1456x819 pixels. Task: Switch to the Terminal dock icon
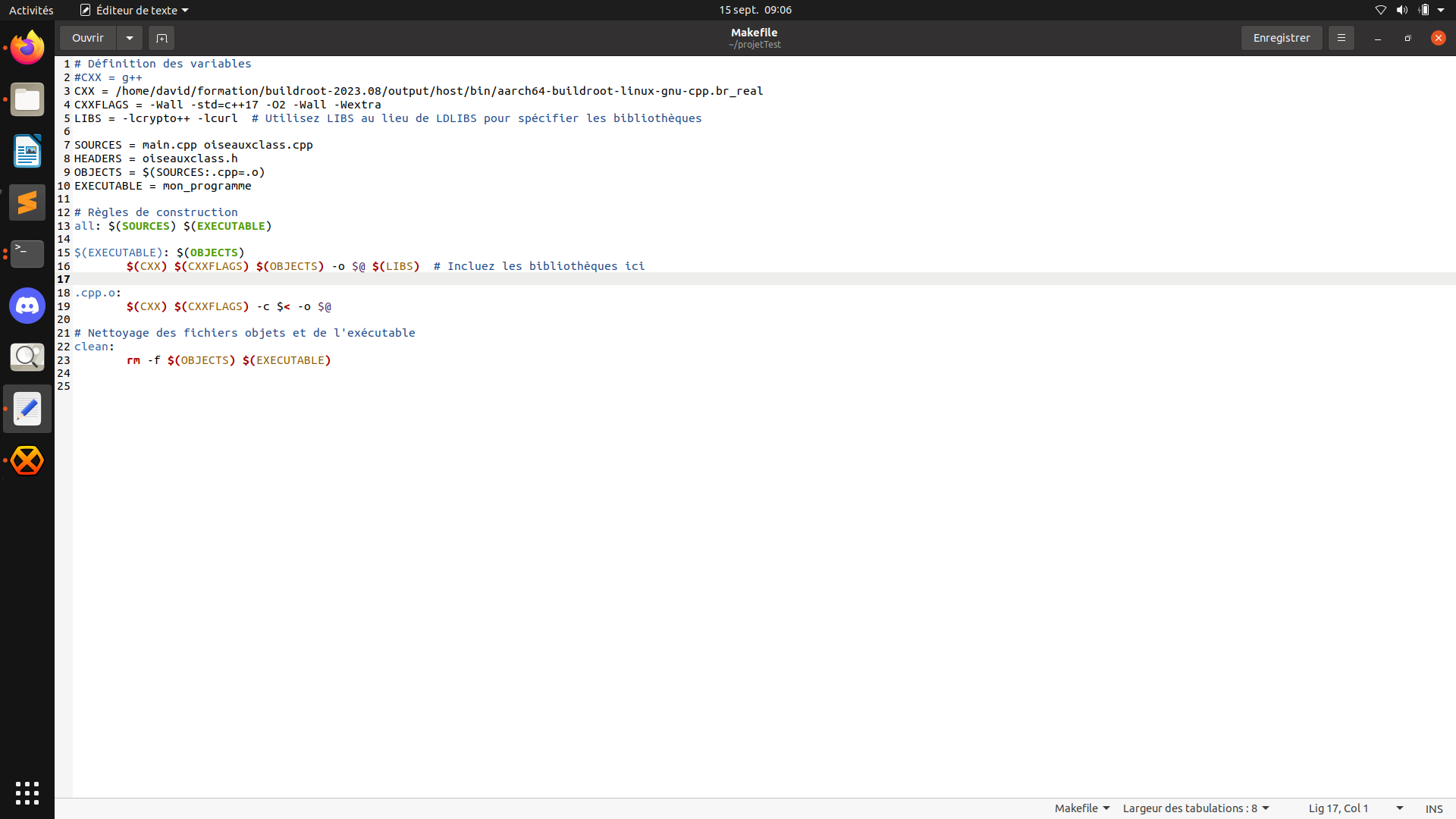(27, 254)
